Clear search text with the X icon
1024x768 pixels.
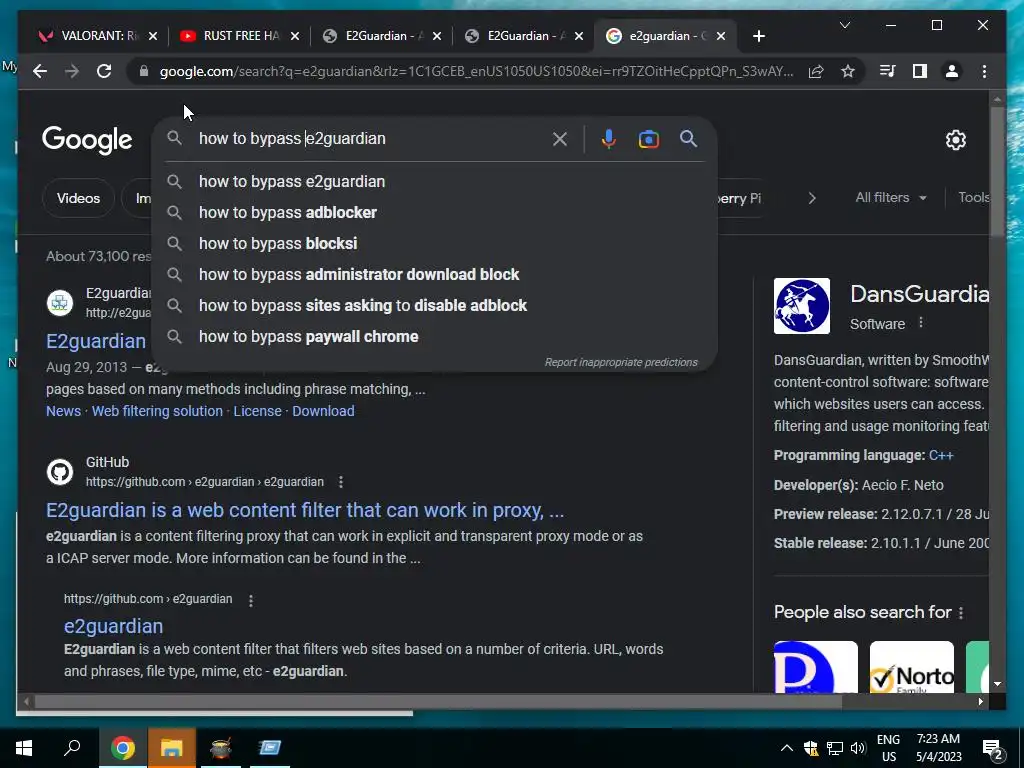tap(560, 138)
